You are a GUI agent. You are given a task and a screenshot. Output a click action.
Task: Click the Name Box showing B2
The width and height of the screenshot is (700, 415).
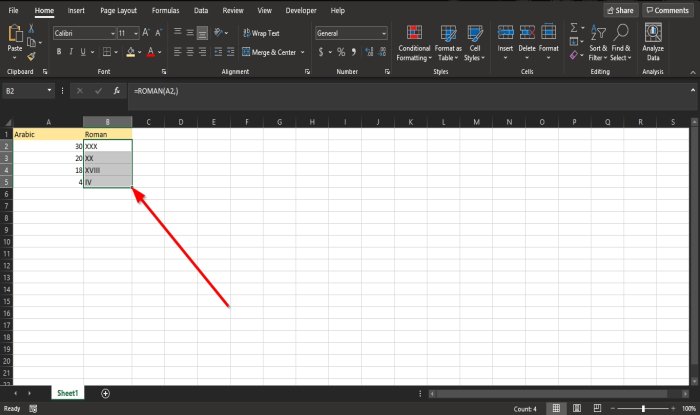pyautogui.click(x=24, y=91)
